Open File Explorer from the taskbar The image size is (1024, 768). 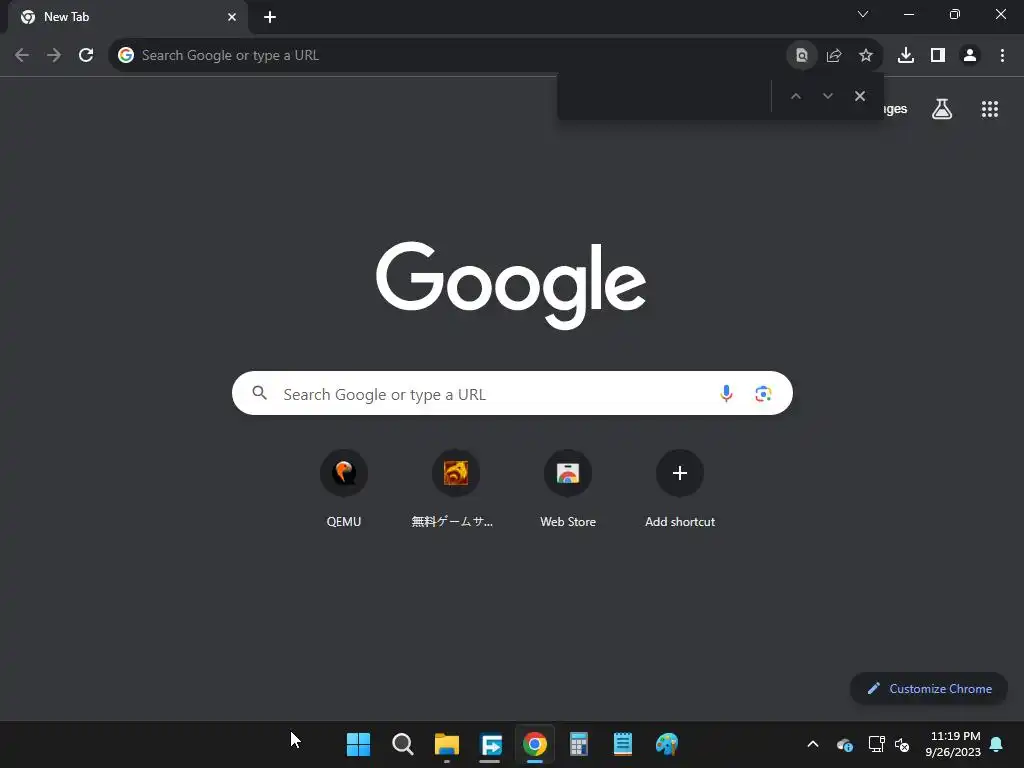click(447, 744)
